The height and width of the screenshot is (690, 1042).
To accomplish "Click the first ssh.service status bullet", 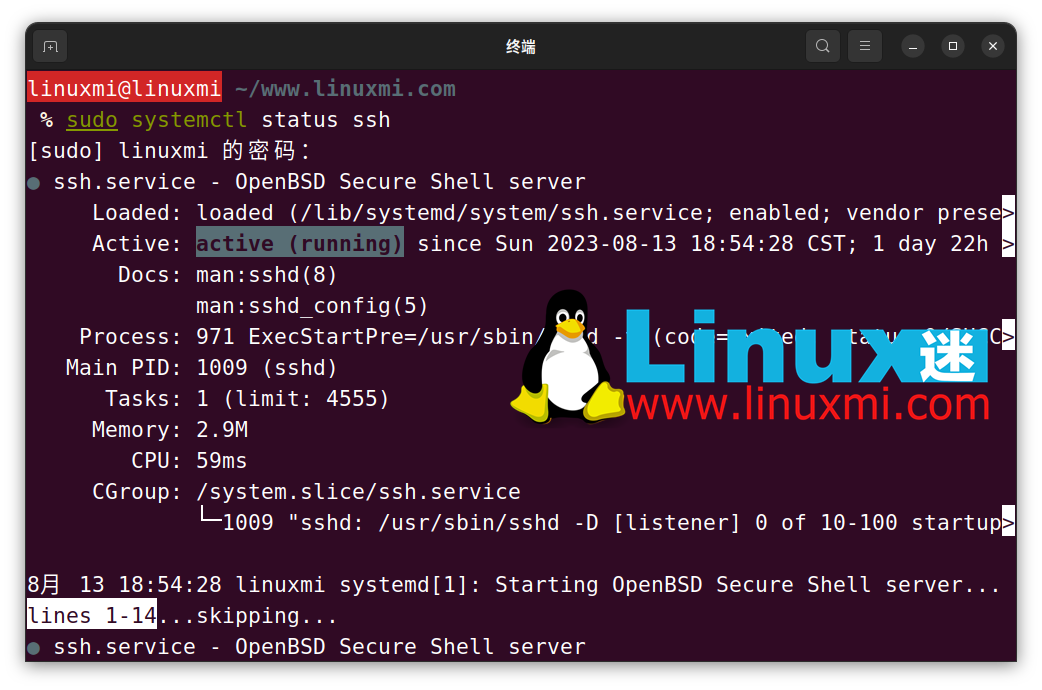I will [x=34, y=183].
